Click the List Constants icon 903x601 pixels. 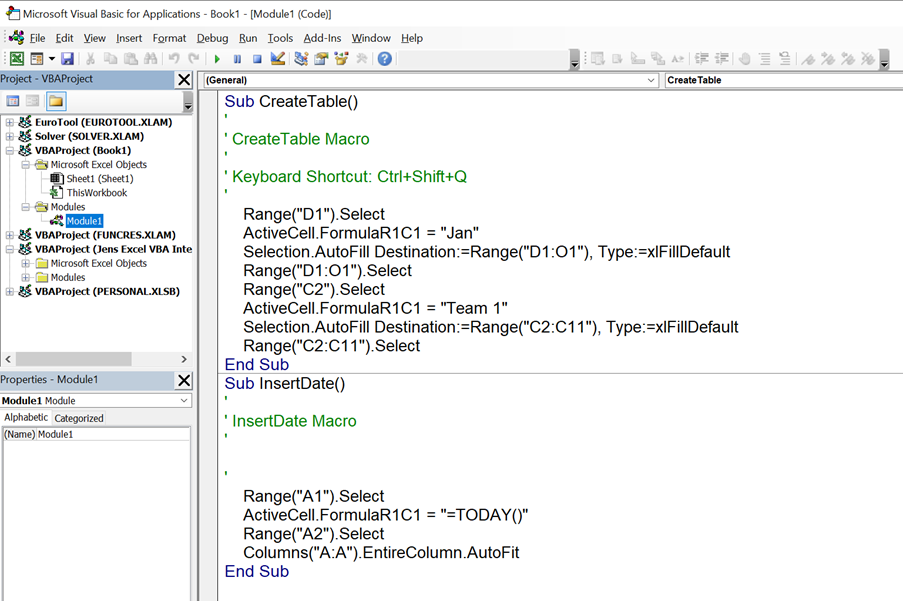pyautogui.click(x=617, y=58)
